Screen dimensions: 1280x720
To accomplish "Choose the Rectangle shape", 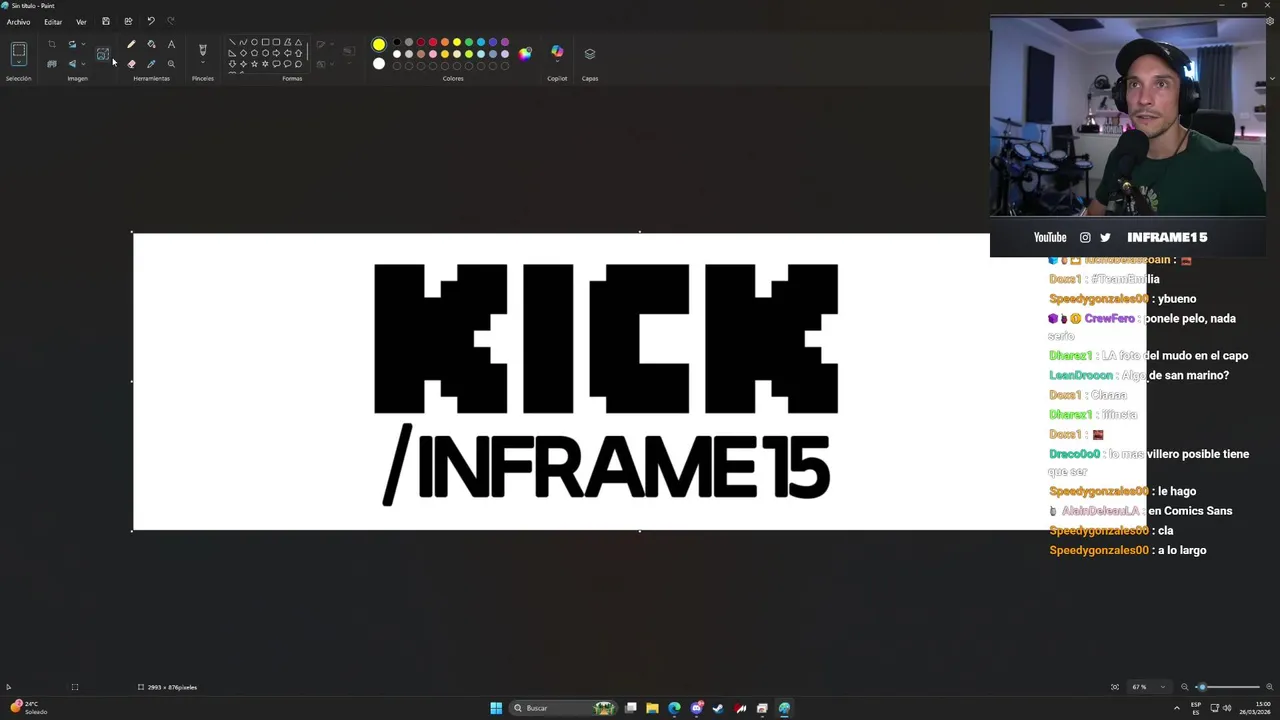I will point(265,42).
